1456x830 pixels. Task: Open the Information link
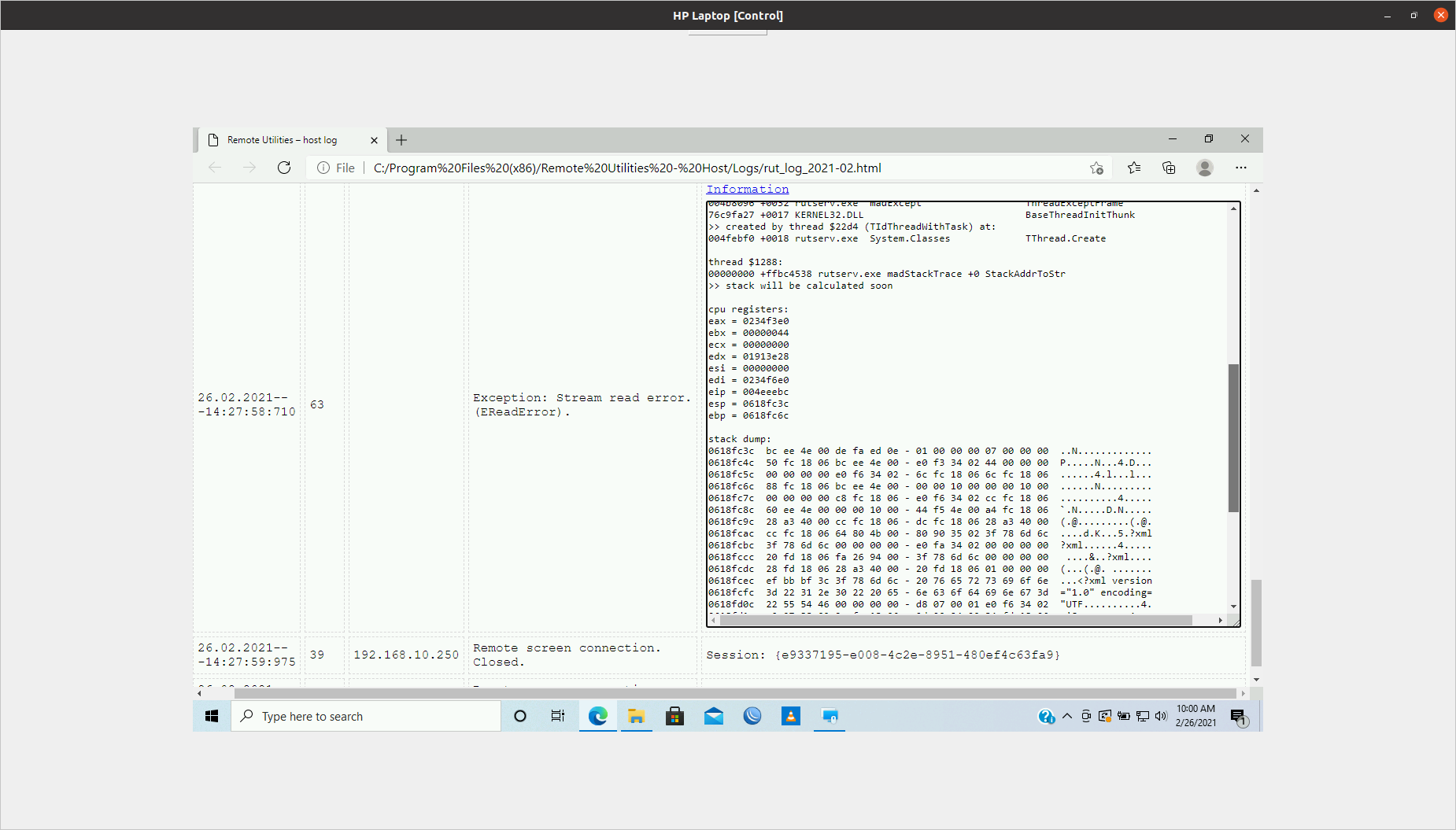click(x=747, y=190)
